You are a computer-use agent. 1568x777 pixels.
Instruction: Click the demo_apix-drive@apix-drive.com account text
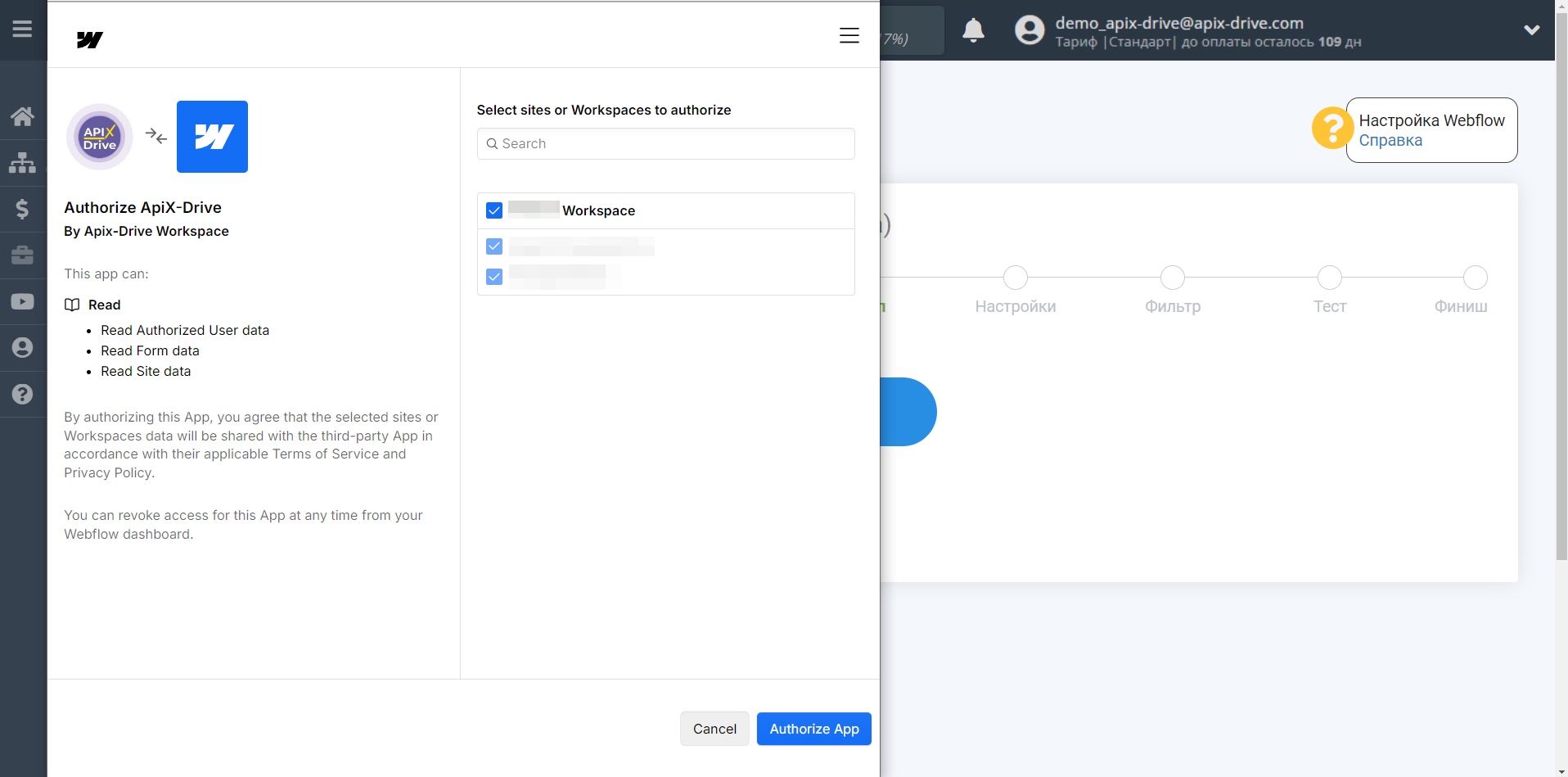tap(1179, 23)
